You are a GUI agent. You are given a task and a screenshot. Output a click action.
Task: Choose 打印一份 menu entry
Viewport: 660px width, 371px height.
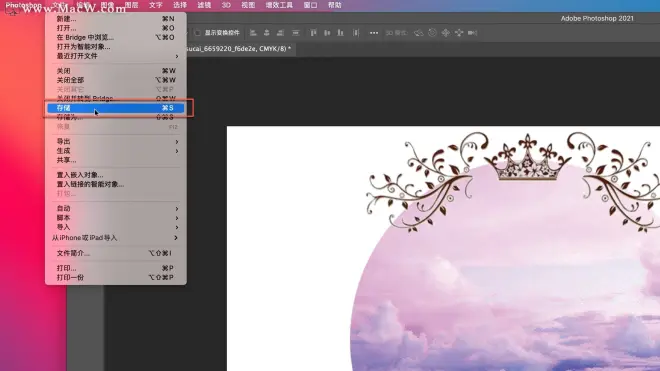[x=116, y=278]
